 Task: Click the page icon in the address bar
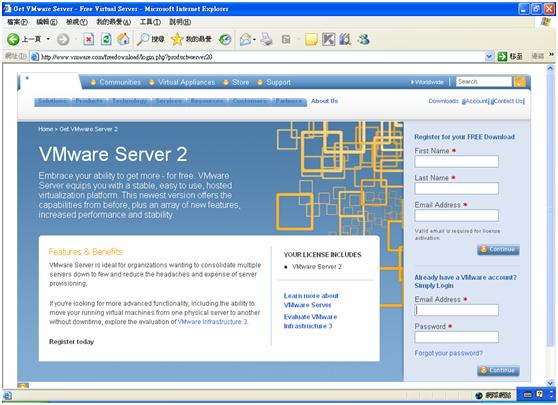(x=35, y=57)
